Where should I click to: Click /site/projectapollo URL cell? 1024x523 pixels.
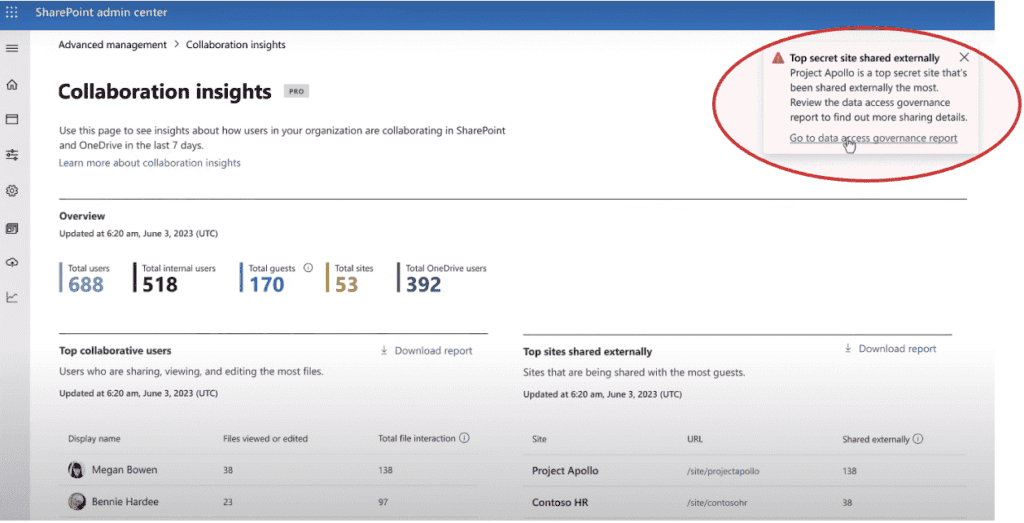click(723, 471)
